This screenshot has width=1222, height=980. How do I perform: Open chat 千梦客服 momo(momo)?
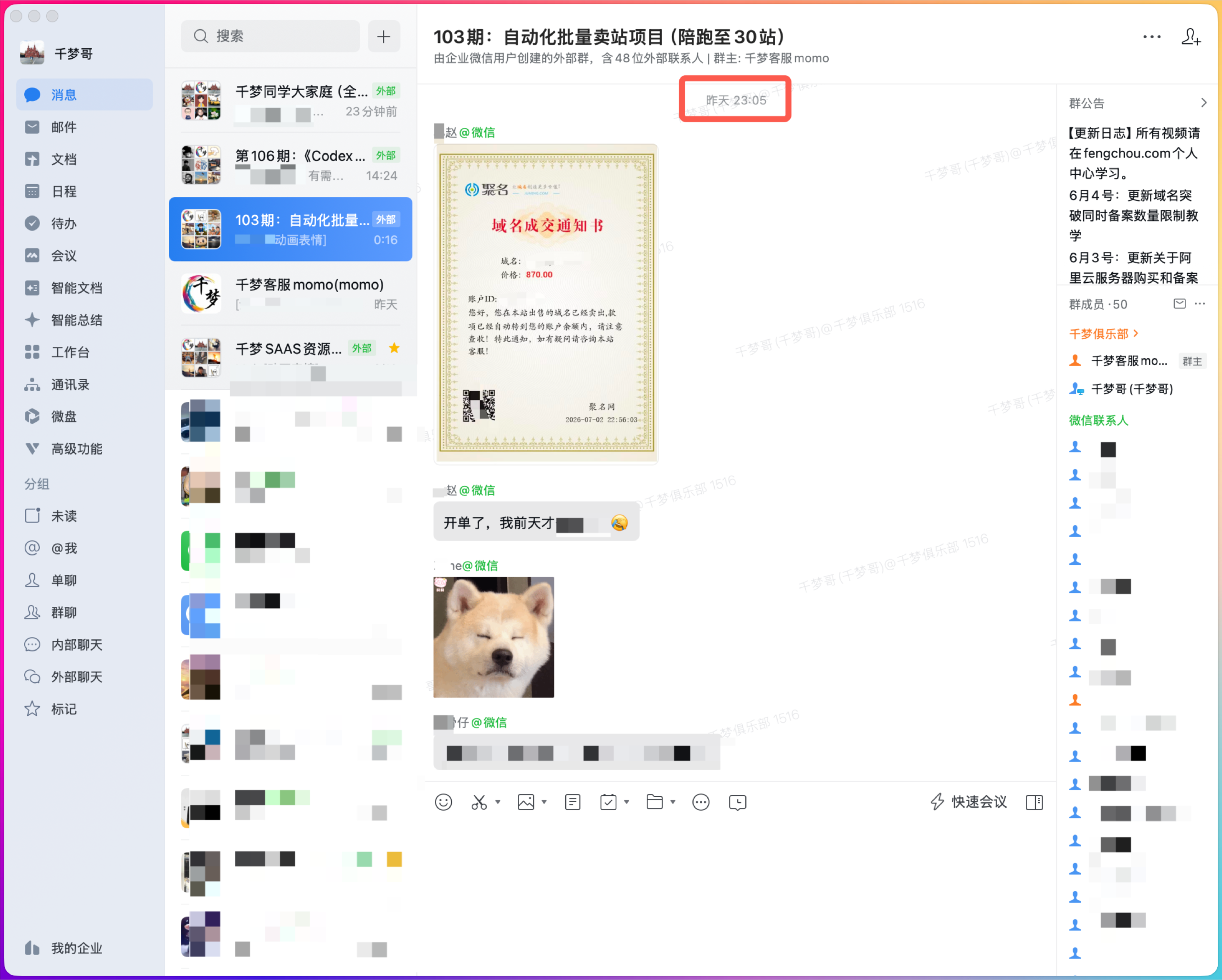tap(291, 293)
